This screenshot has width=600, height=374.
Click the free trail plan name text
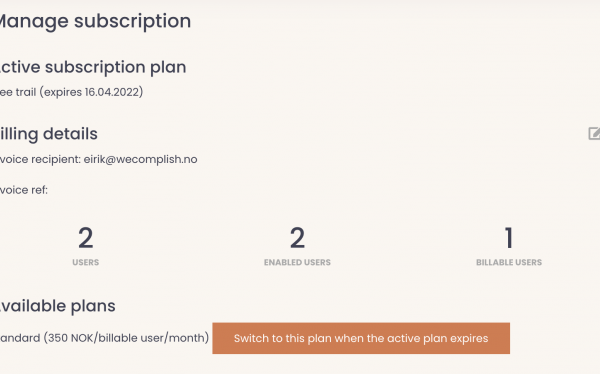coord(18,92)
